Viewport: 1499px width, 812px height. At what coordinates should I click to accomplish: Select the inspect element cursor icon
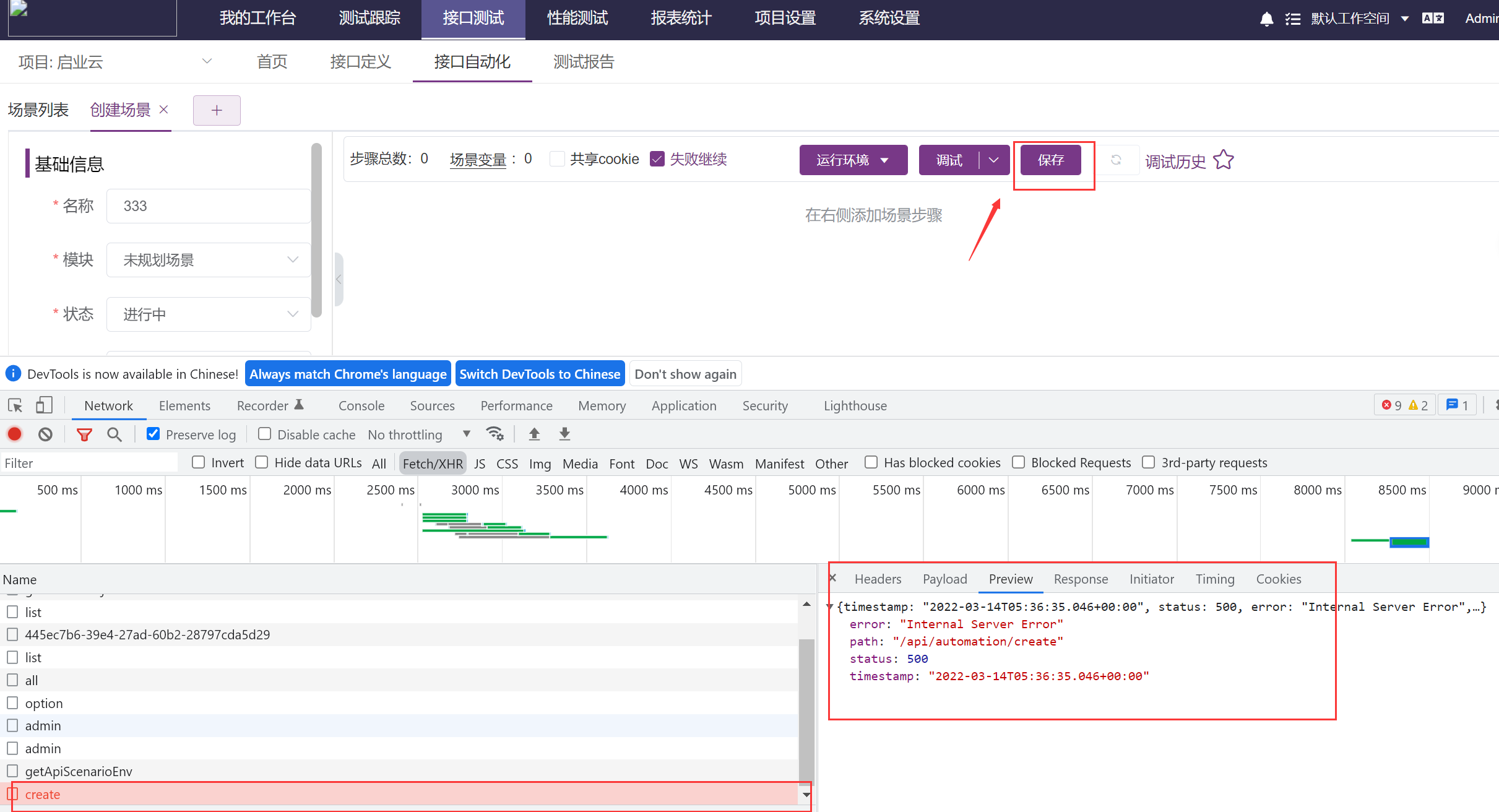click(x=14, y=405)
